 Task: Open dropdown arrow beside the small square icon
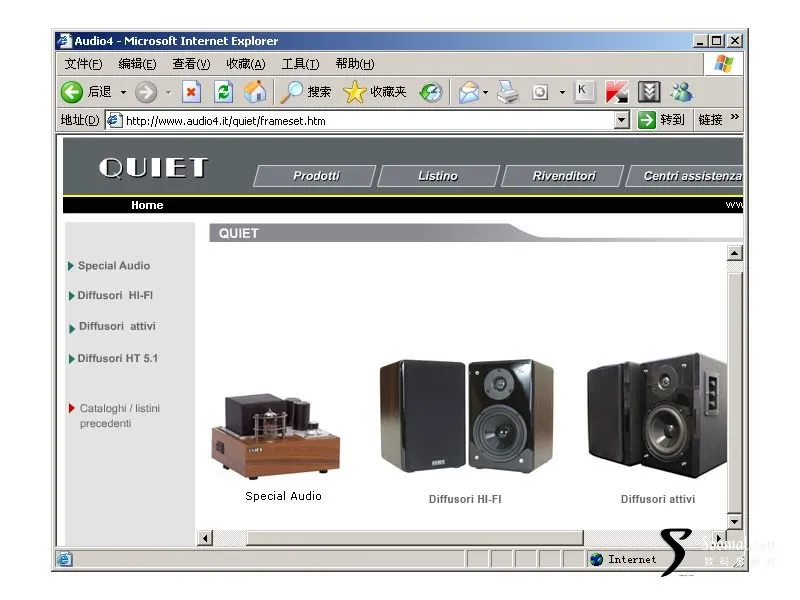[x=562, y=92]
